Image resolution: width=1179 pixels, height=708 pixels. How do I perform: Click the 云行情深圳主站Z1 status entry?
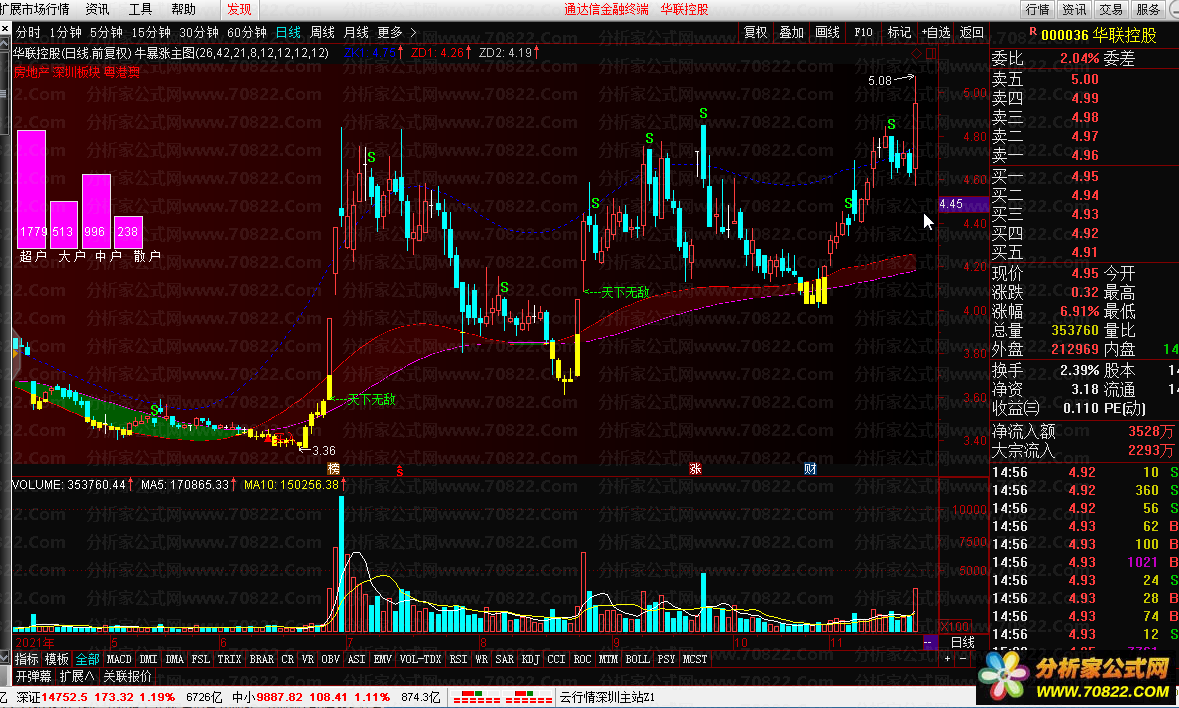607,697
